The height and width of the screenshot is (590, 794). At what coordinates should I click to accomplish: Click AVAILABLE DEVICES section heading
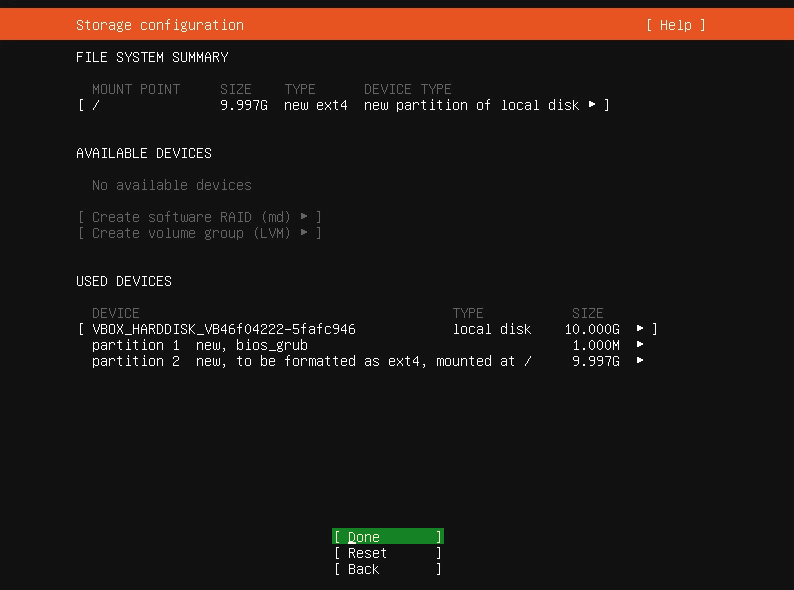pyautogui.click(x=144, y=153)
